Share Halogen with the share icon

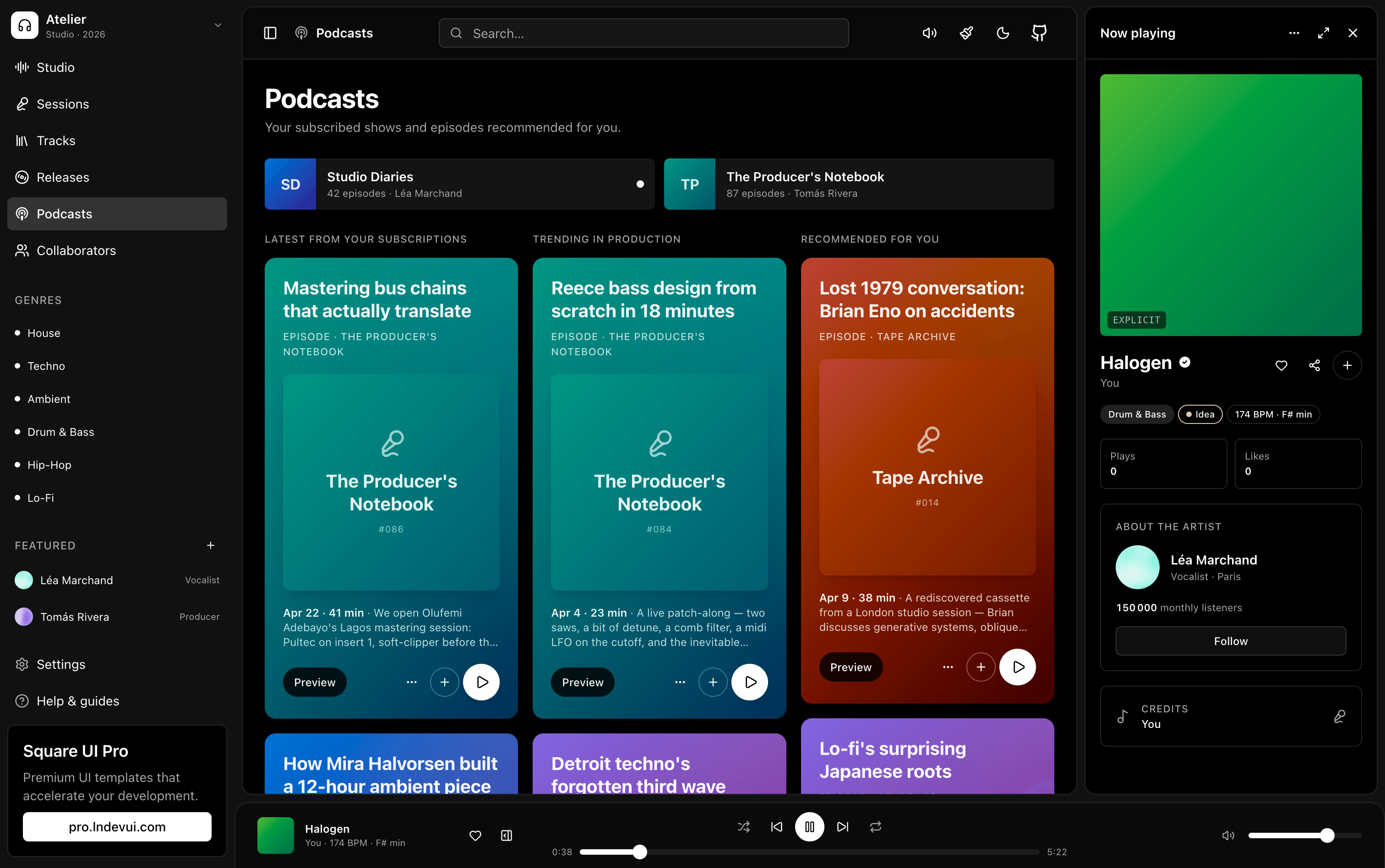click(1314, 365)
